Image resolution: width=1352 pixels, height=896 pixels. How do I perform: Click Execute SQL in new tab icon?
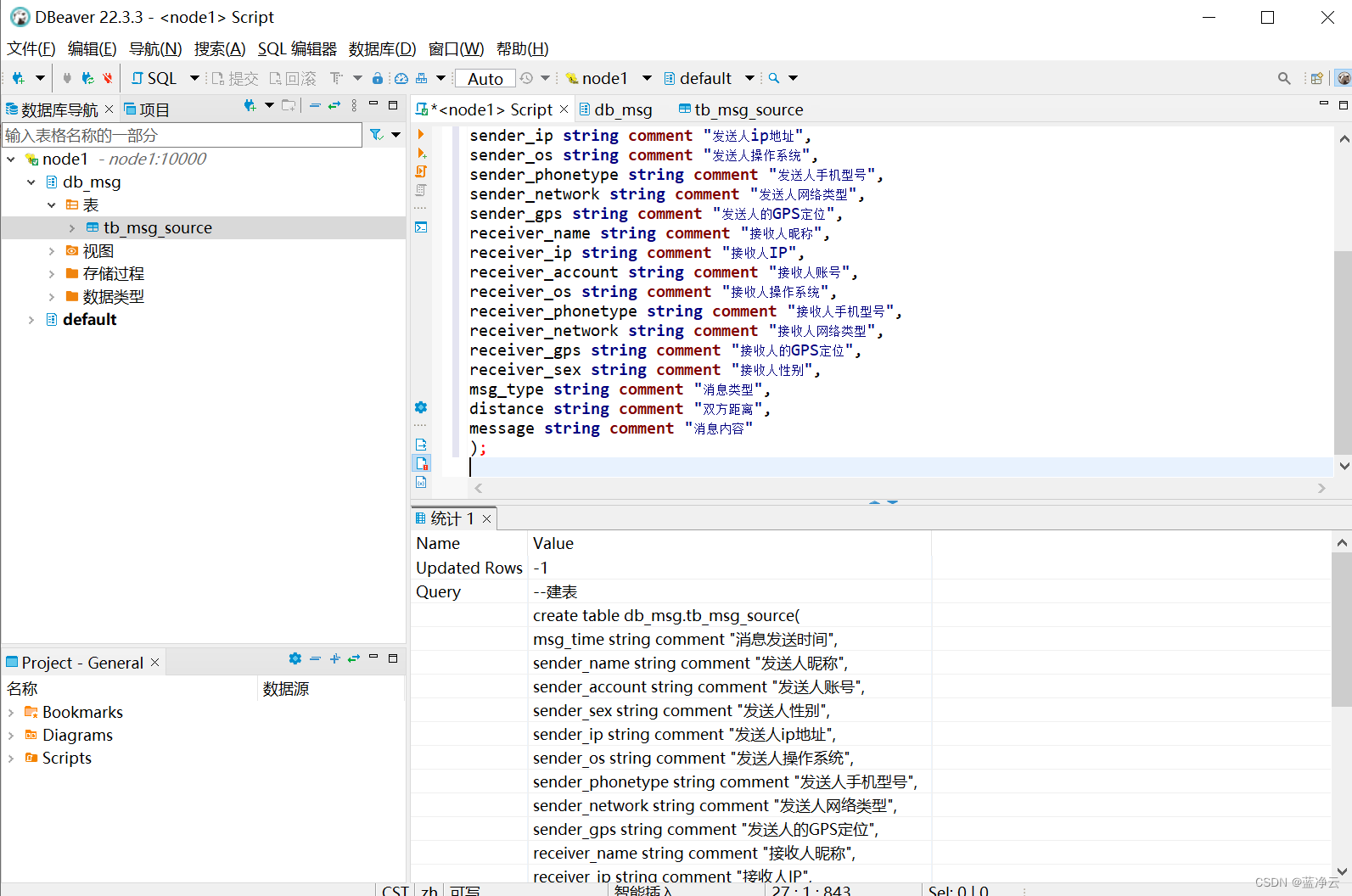421,153
